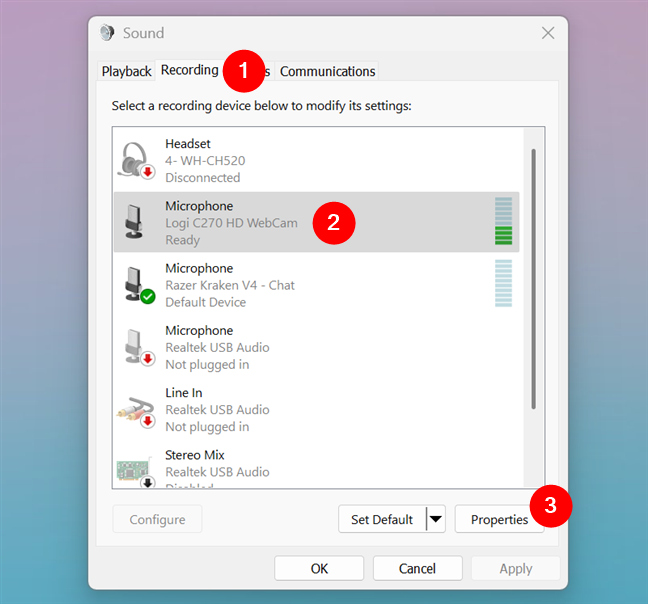
Task: Click the 'Default Device' status text
Action: pos(206,302)
